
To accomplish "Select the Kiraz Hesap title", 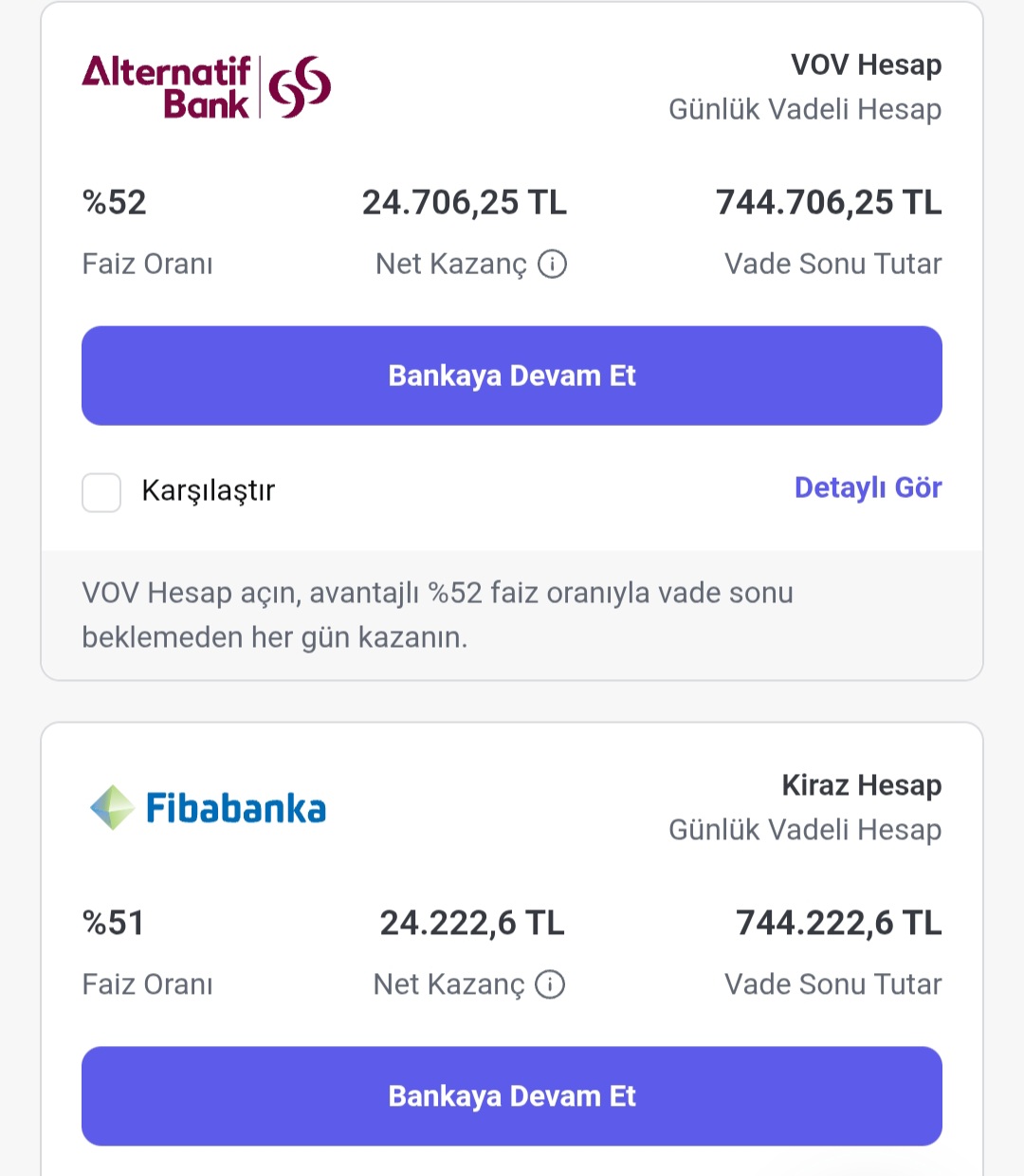I will coord(862,785).
